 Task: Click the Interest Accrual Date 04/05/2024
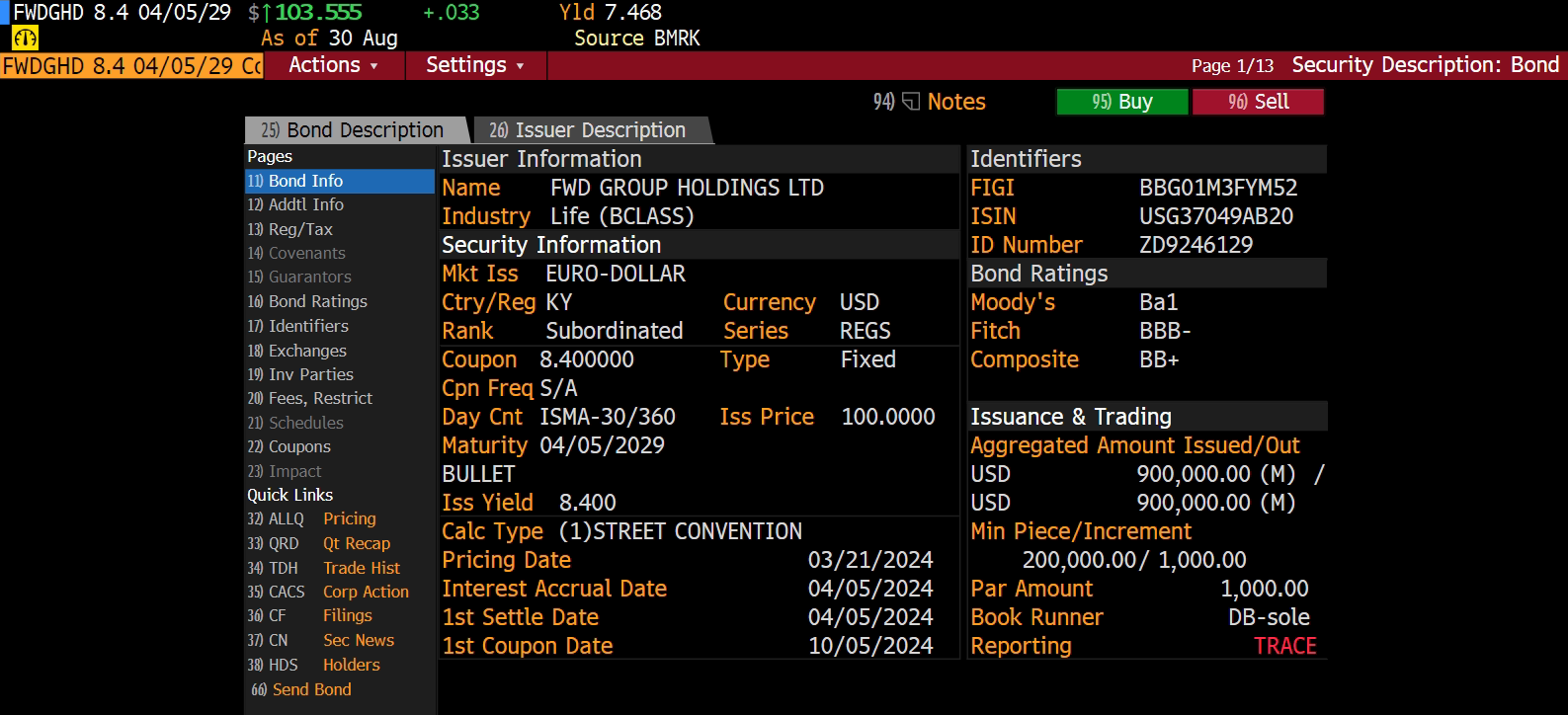pyautogui.click(x=870, y=589)
